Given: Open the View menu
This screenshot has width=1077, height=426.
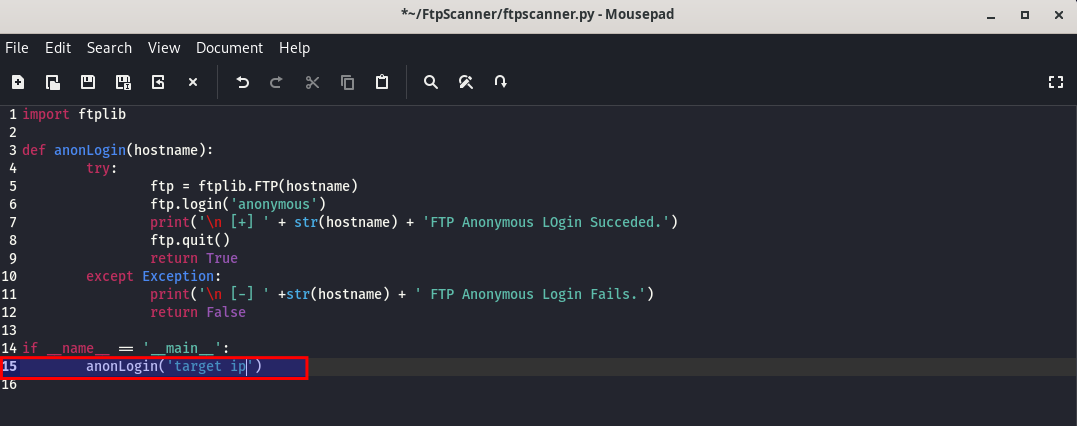Looking at the screenshot, I should click(x=164, y=48).
